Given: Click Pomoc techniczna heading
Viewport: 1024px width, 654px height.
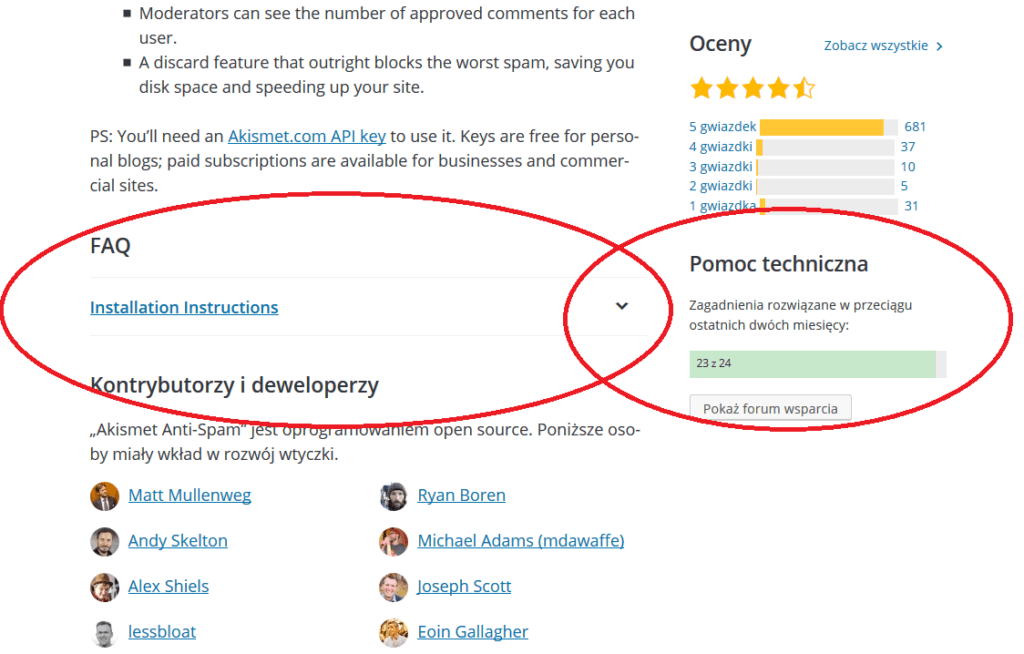Looking at the screenshot, I should tap(778, 264).
